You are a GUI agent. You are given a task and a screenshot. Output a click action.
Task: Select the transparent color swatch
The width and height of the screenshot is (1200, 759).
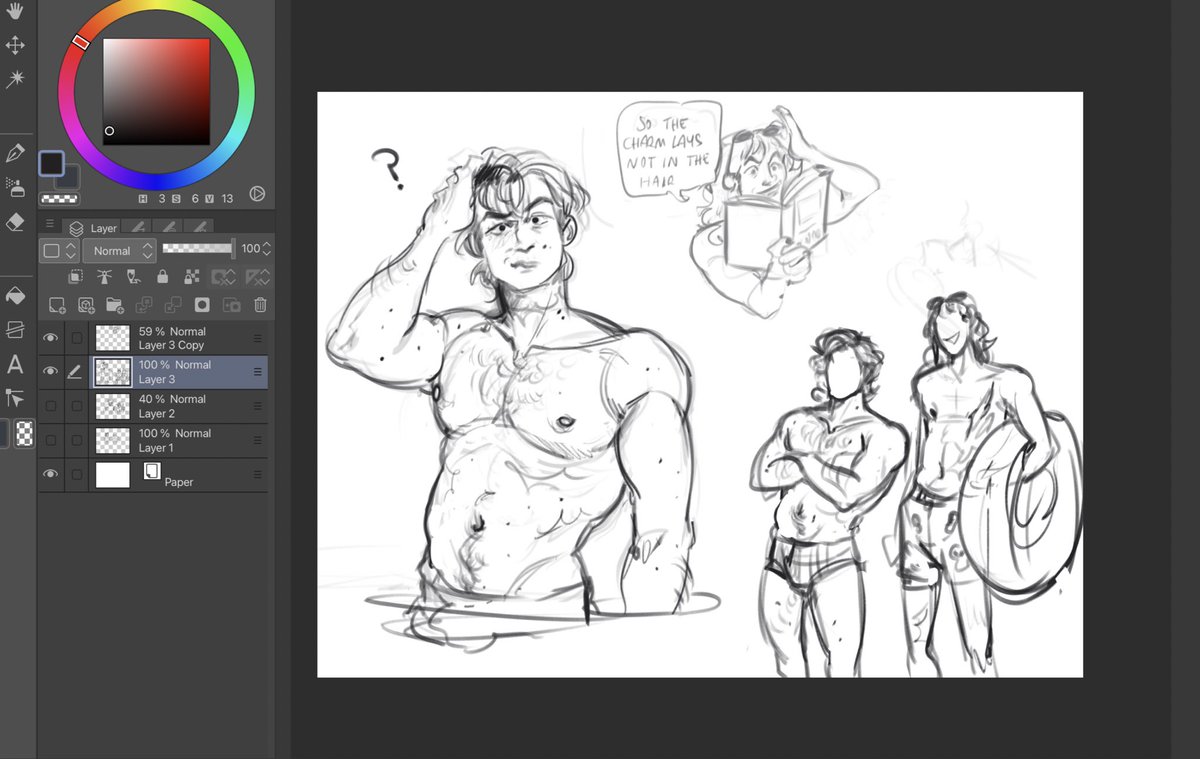(60, 199)
